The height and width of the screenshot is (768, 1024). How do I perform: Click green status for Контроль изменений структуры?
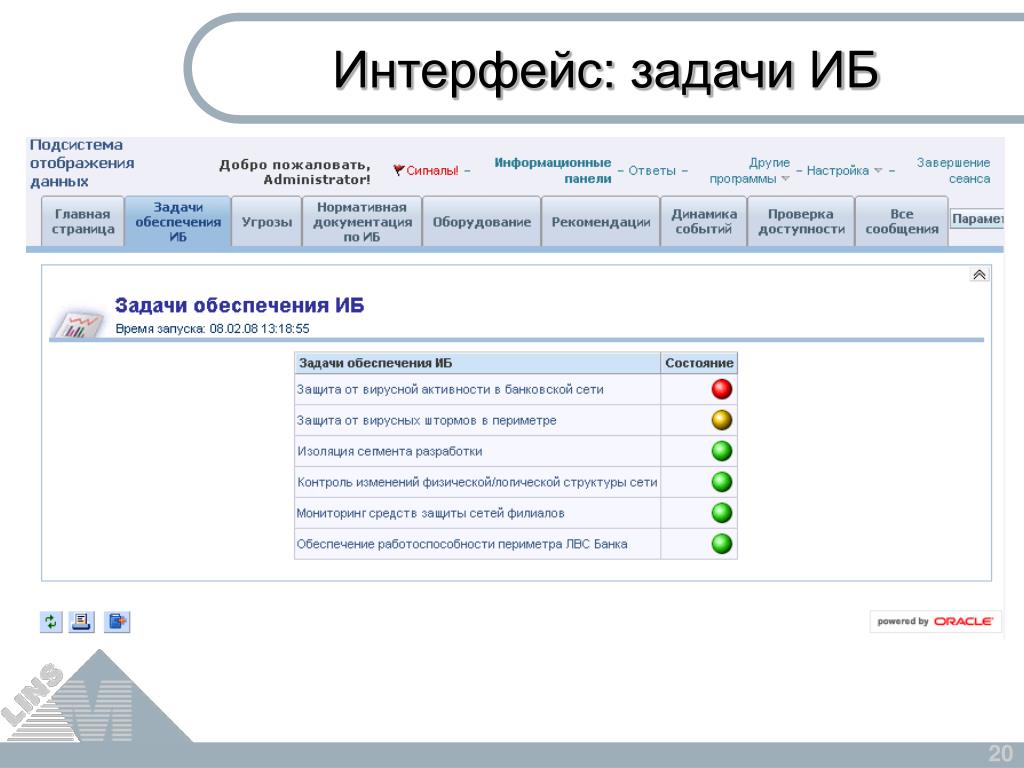pos(722,482)
